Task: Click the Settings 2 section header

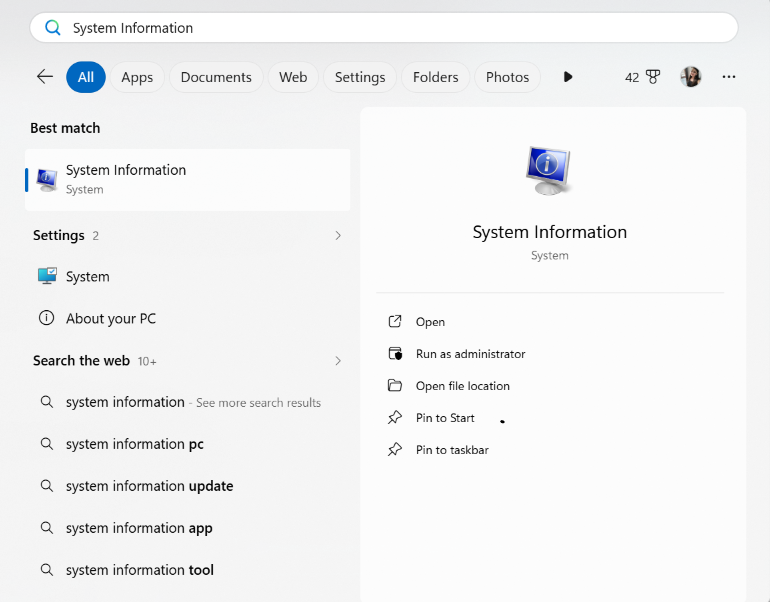Action: [66, 235]
